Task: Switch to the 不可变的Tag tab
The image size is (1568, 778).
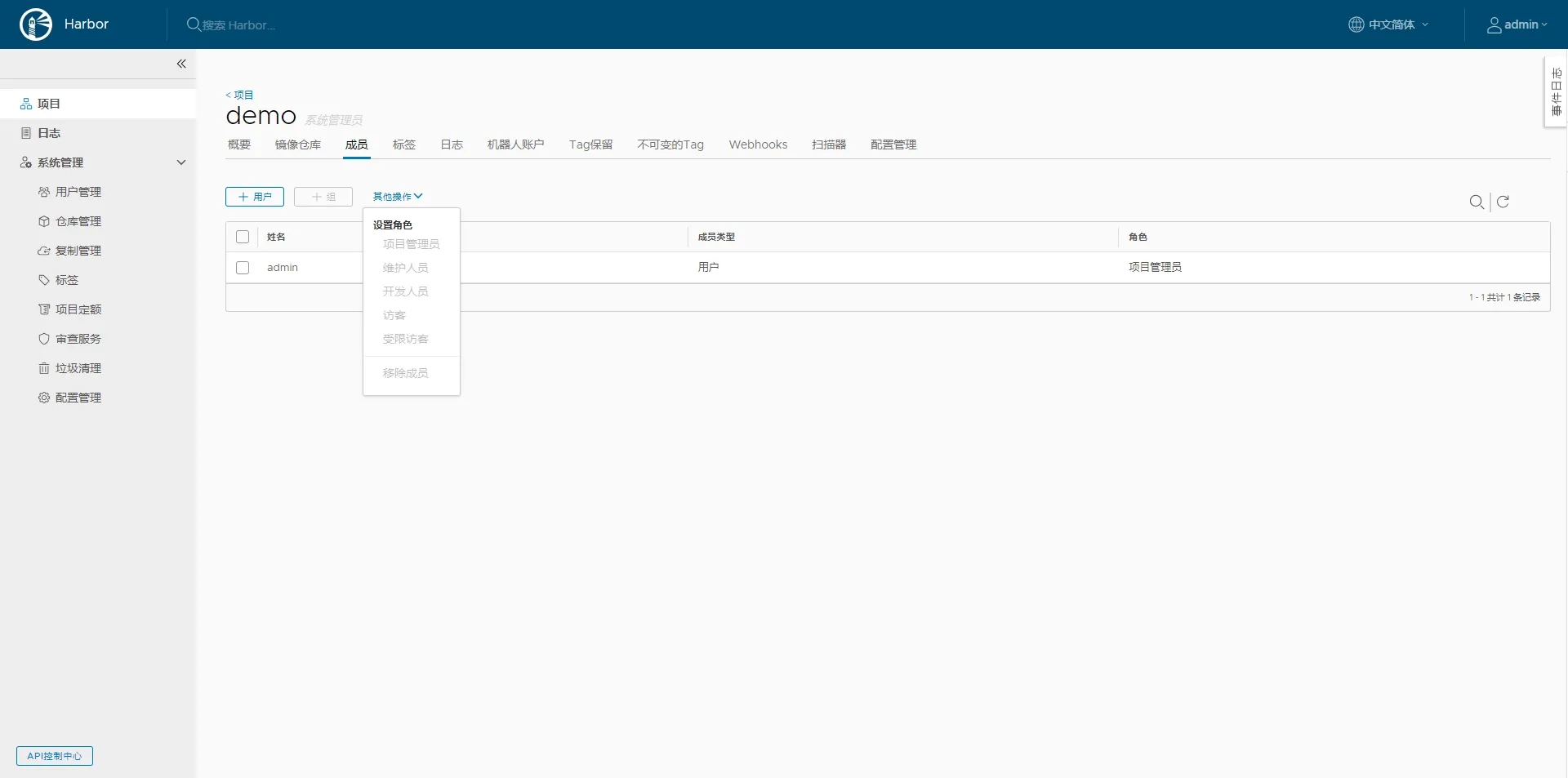Action: pos(670,144)
